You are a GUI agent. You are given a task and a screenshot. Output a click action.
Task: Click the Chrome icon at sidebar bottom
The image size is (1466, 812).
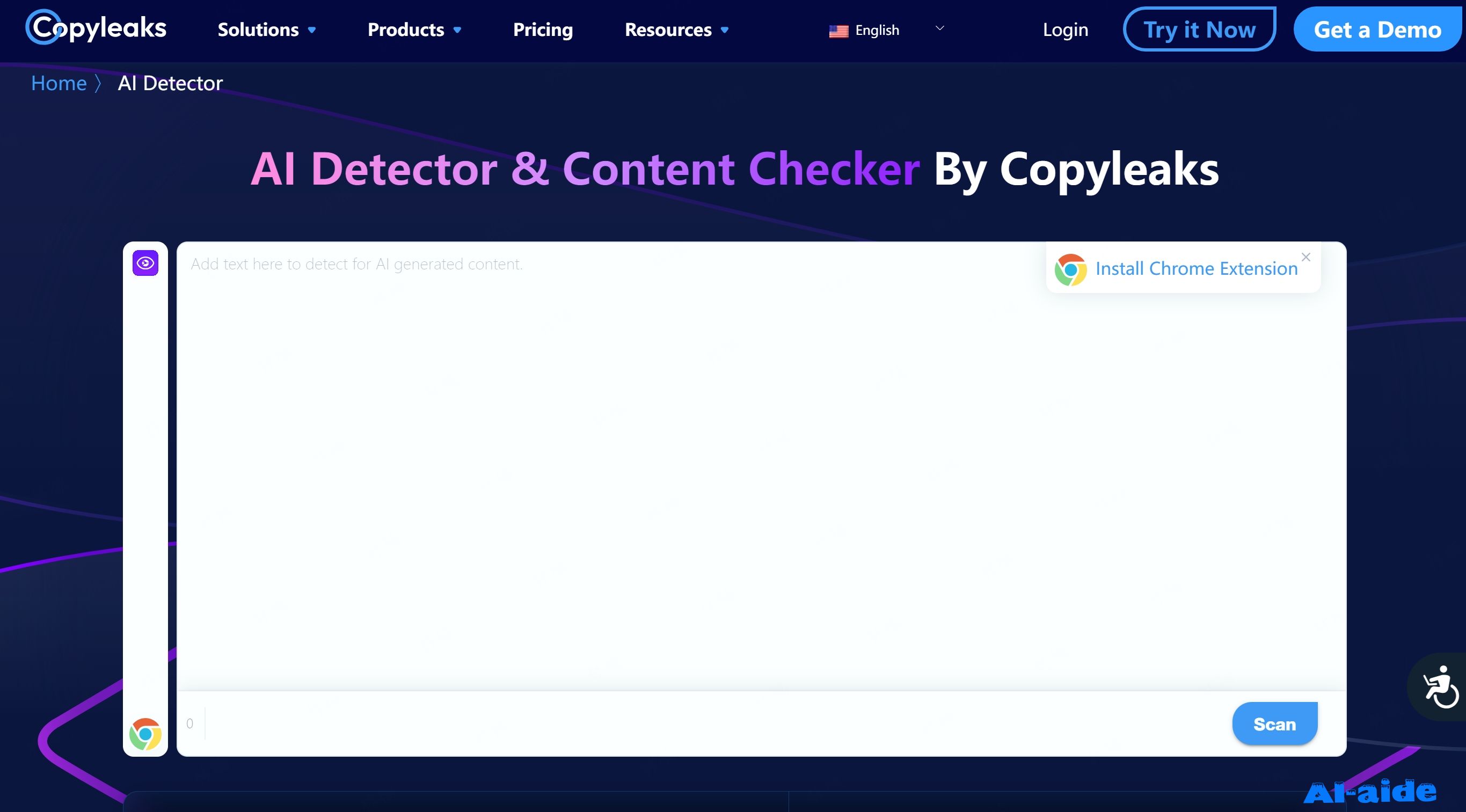coord(145,734)
